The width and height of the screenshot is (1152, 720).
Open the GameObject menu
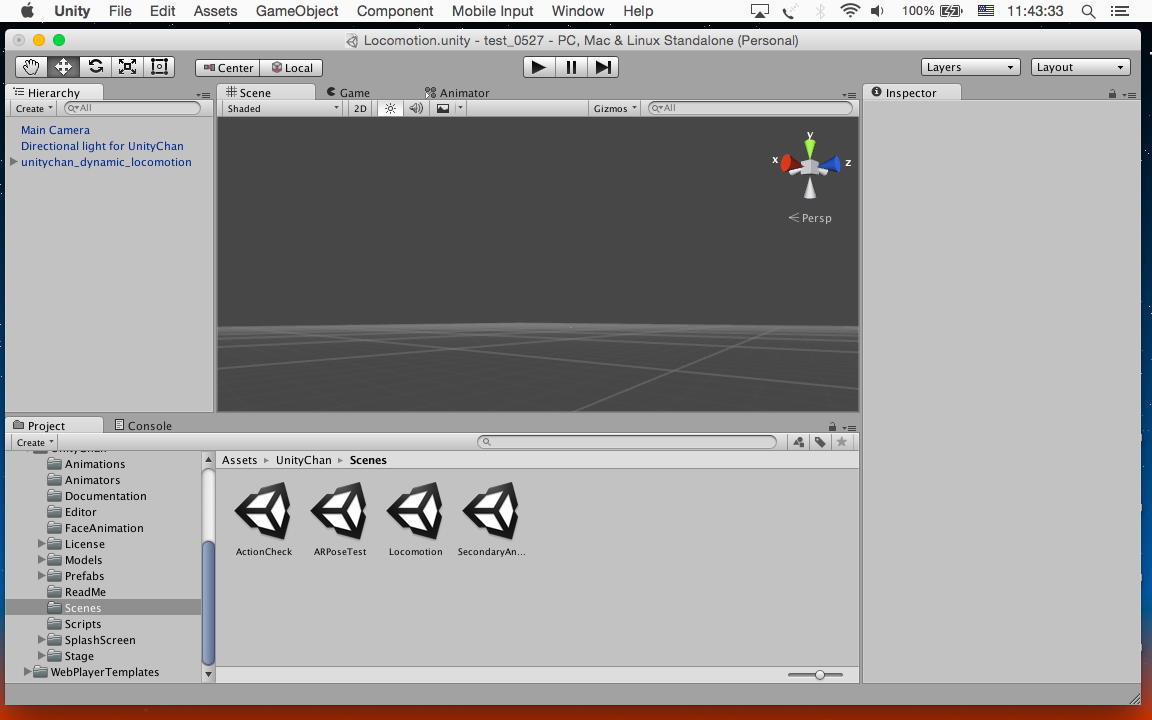pyautogui.click(x=297, y=11)
